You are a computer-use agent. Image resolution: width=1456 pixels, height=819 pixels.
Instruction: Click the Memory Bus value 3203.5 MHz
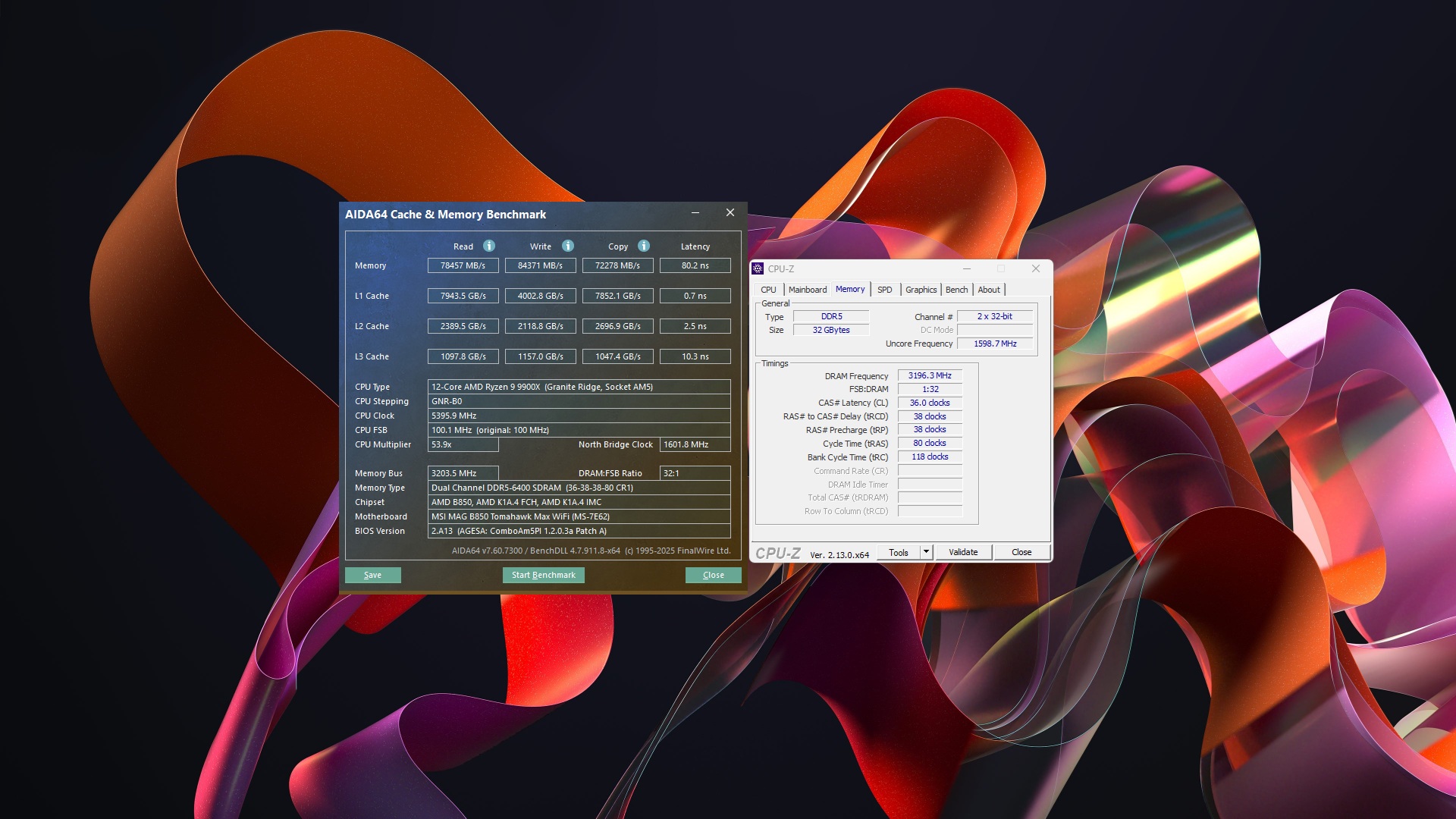pyautogui.click(x=463, y=473)
